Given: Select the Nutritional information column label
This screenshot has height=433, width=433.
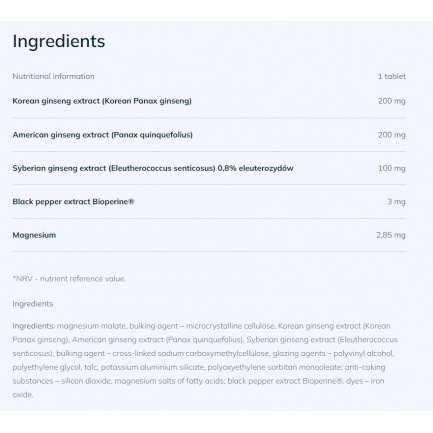Looking at the screenshot, I should click(x=53, y=76).
